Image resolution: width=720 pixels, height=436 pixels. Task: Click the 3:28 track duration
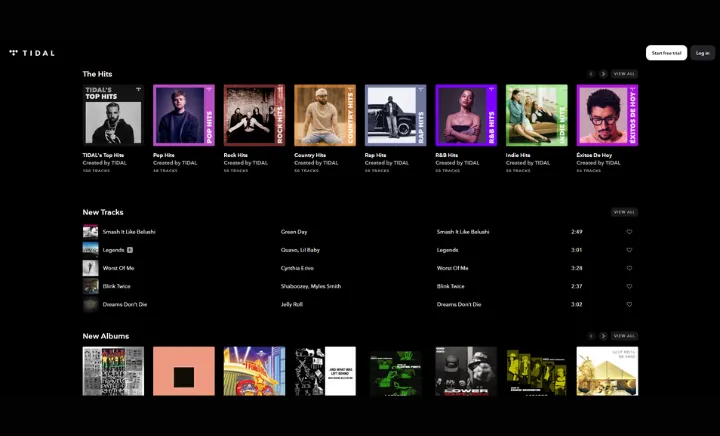coord(577,268)
